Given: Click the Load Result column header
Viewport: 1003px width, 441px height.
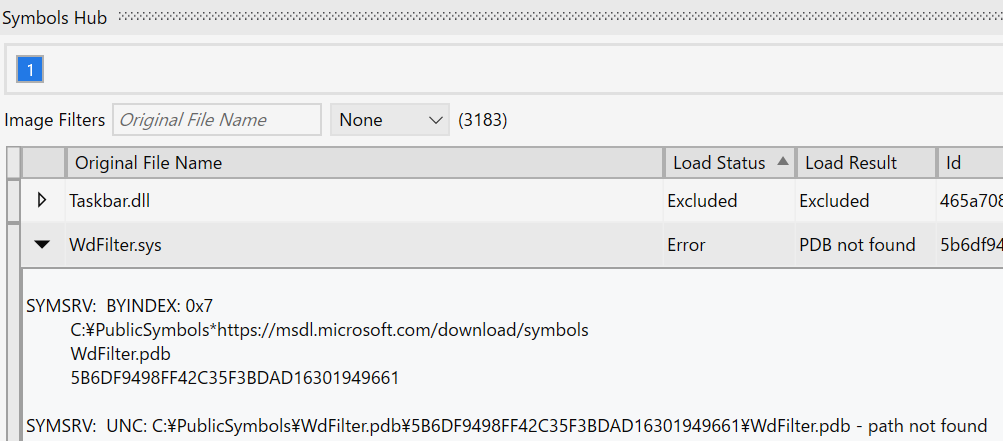Looking at the screenshot, I should pyautogui.click(x=851, y=163).
